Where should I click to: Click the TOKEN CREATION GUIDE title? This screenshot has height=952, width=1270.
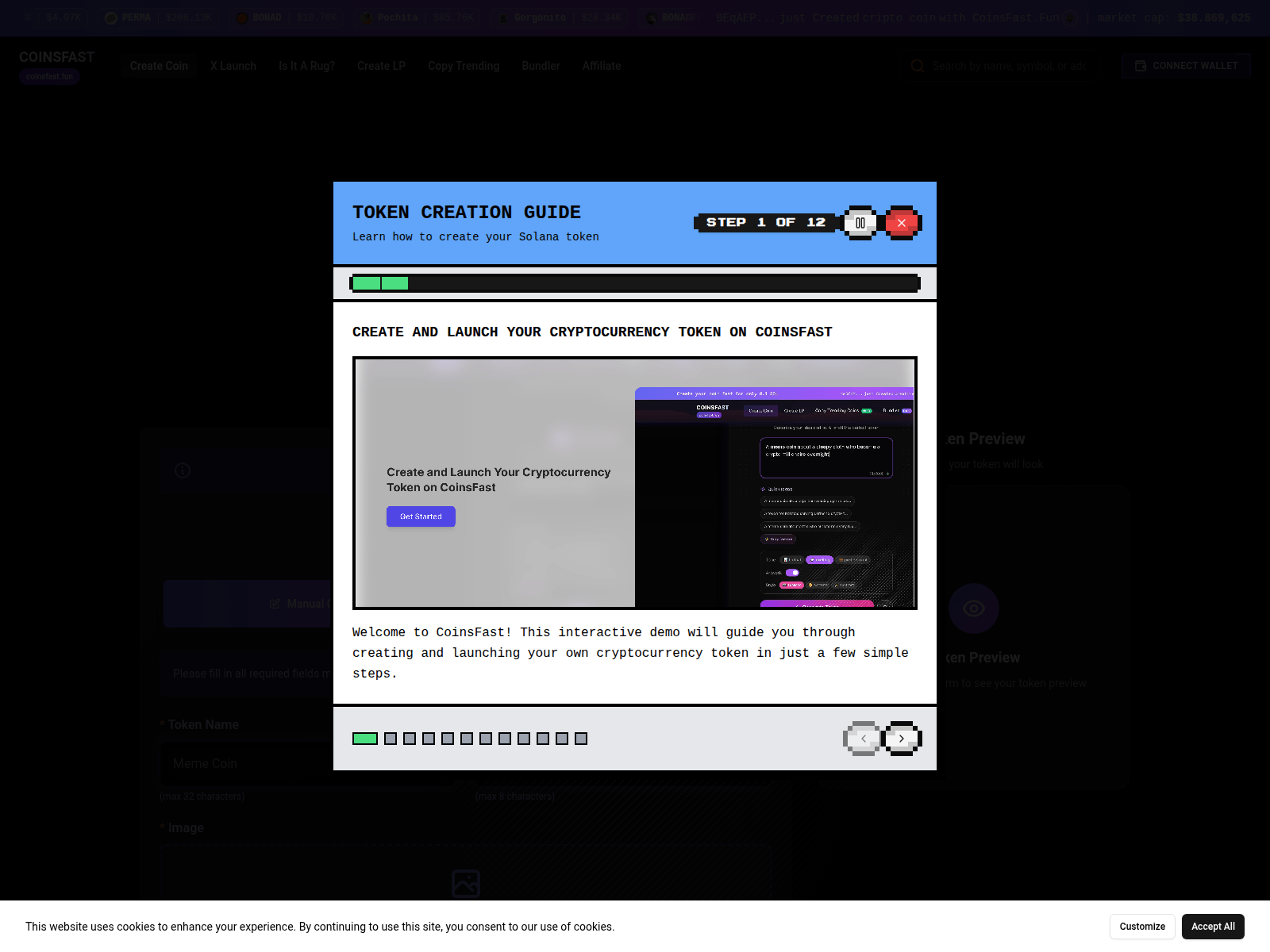pos(467,213)
